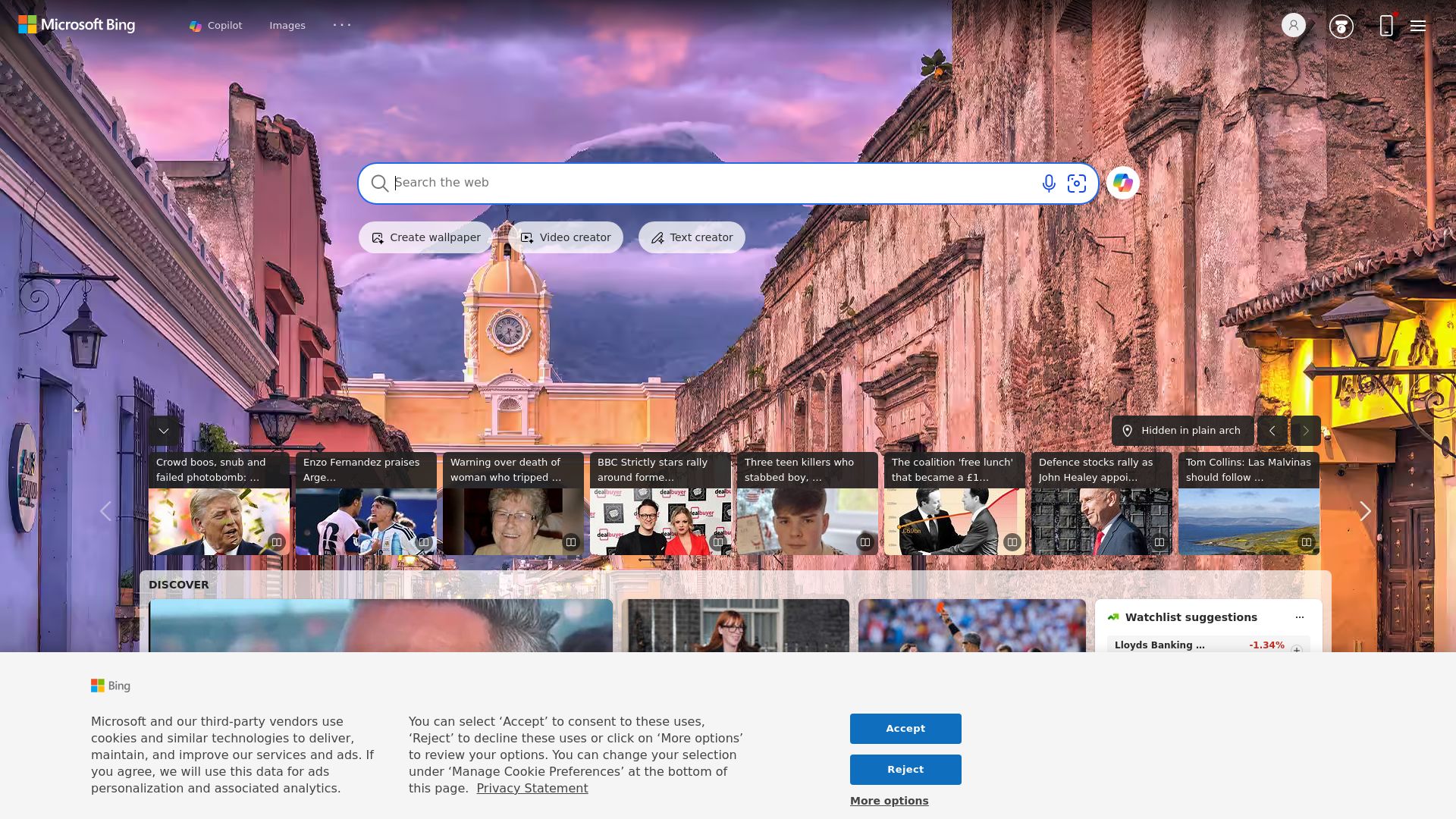Click reader icon on Three teen killers card

pyautogui.click(x=865, y=542)
